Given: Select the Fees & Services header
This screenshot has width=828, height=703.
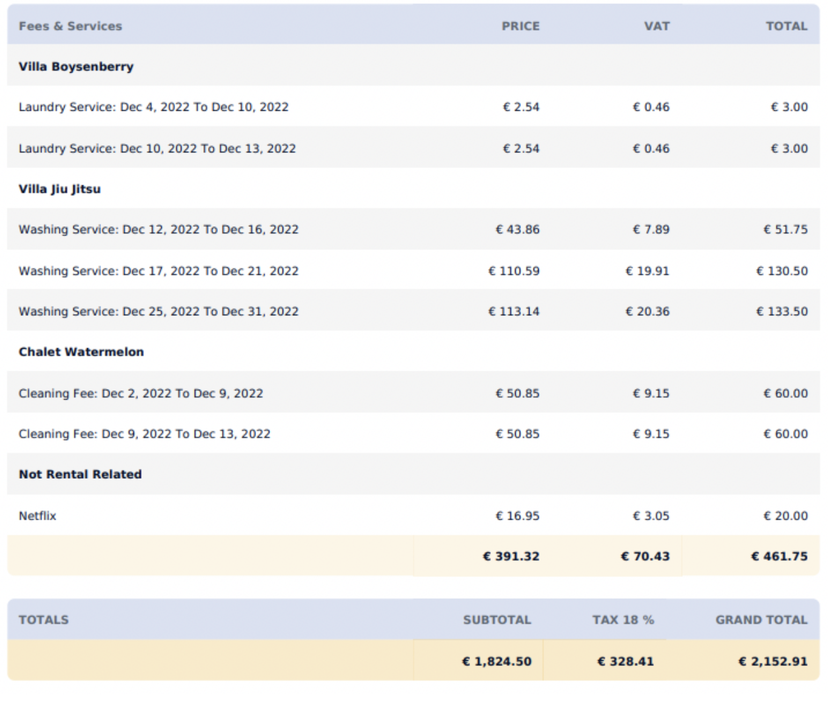Looking at the screenshot, I should 70,26.
